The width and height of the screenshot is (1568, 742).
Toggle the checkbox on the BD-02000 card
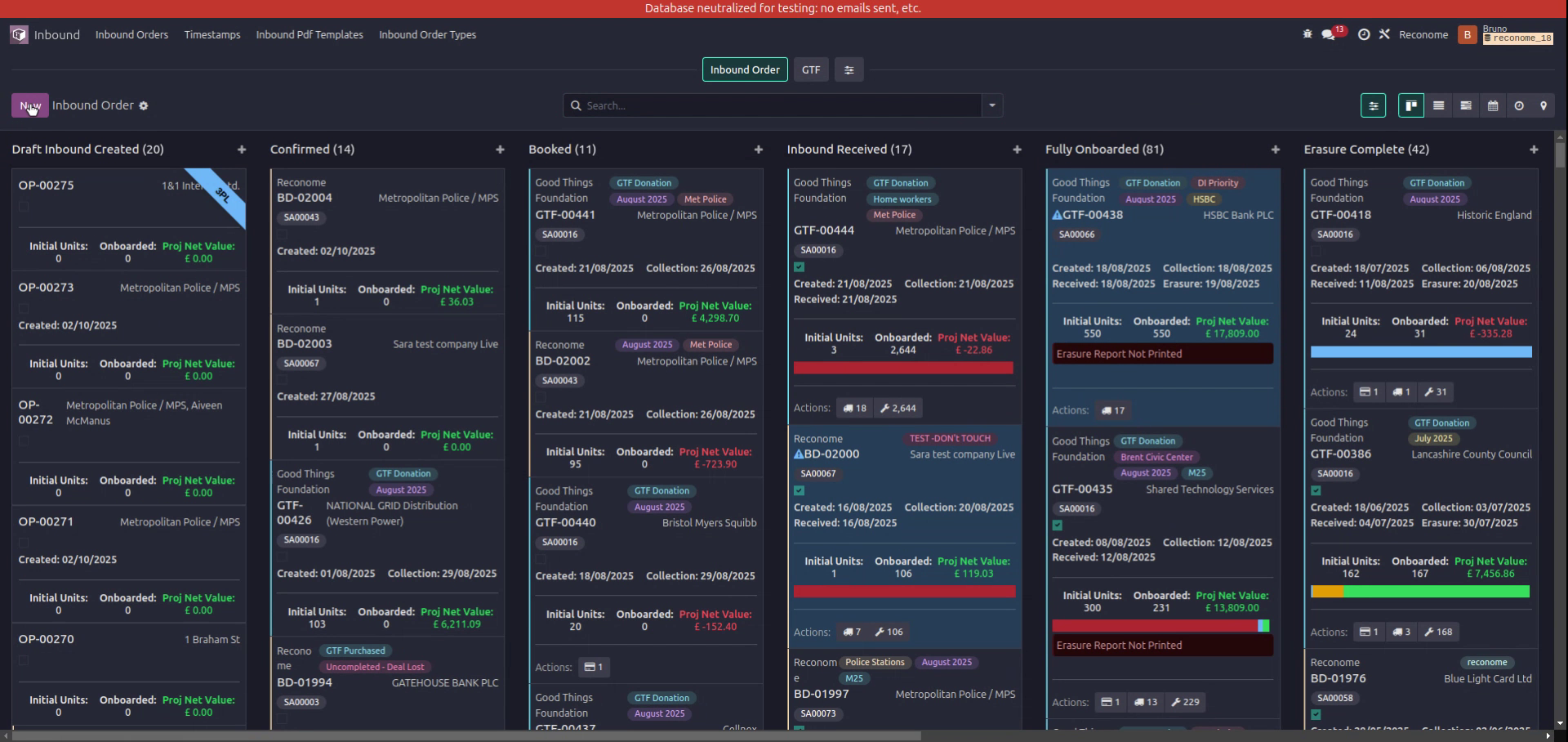pos(799,490)
